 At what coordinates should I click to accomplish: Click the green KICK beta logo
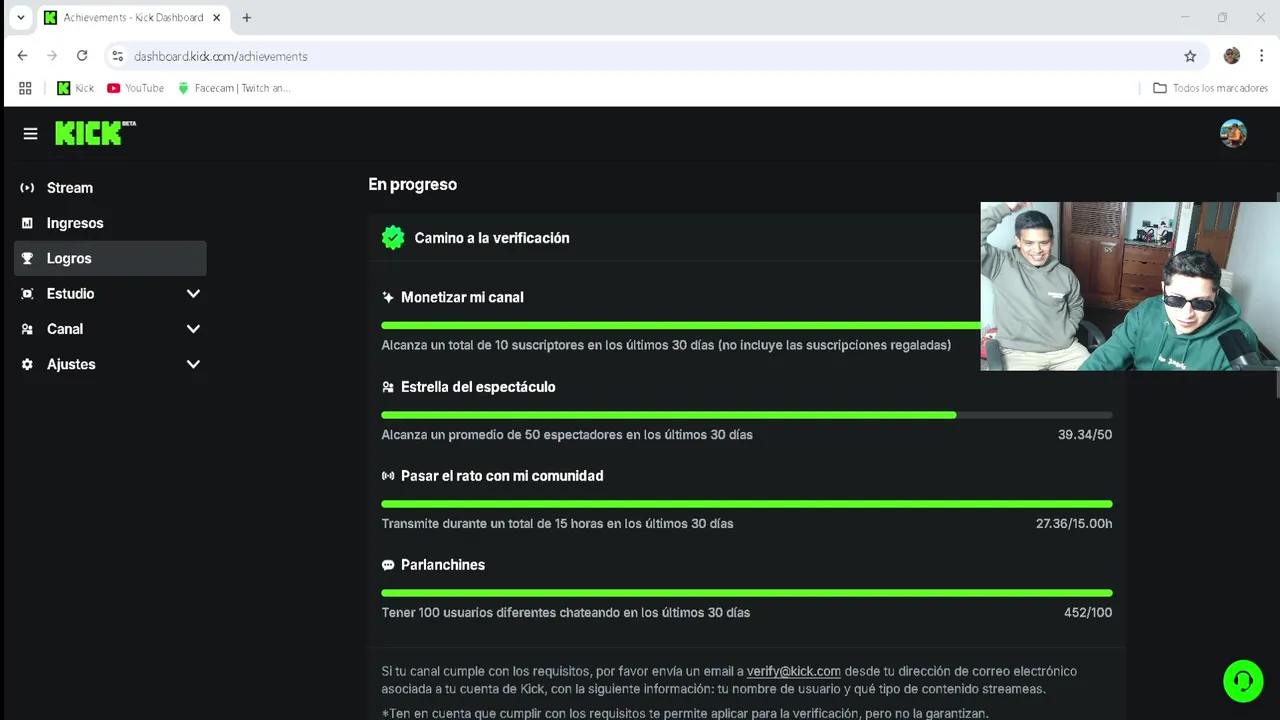95,133
